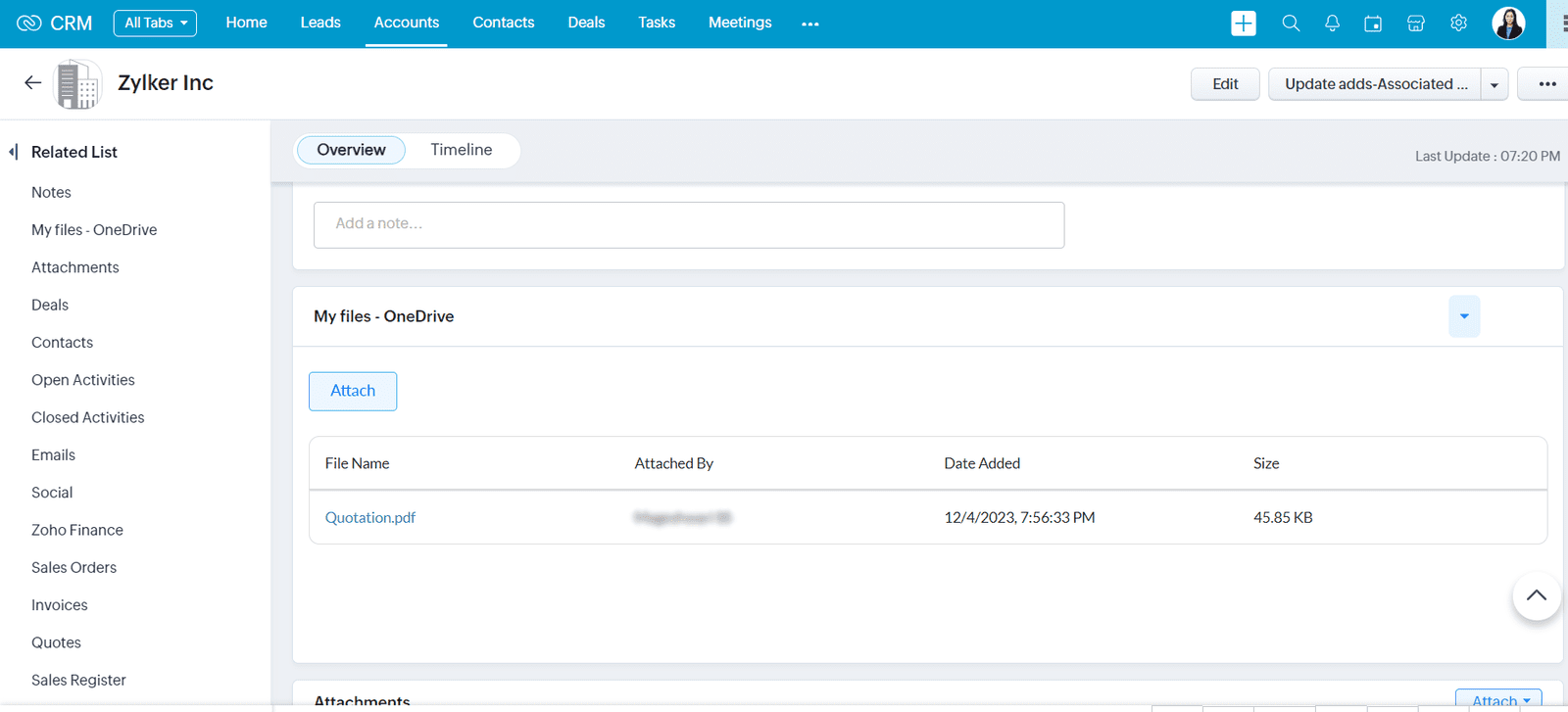Jump to Quotes in Related List
1568x712 pixels.
pos(56,642)
